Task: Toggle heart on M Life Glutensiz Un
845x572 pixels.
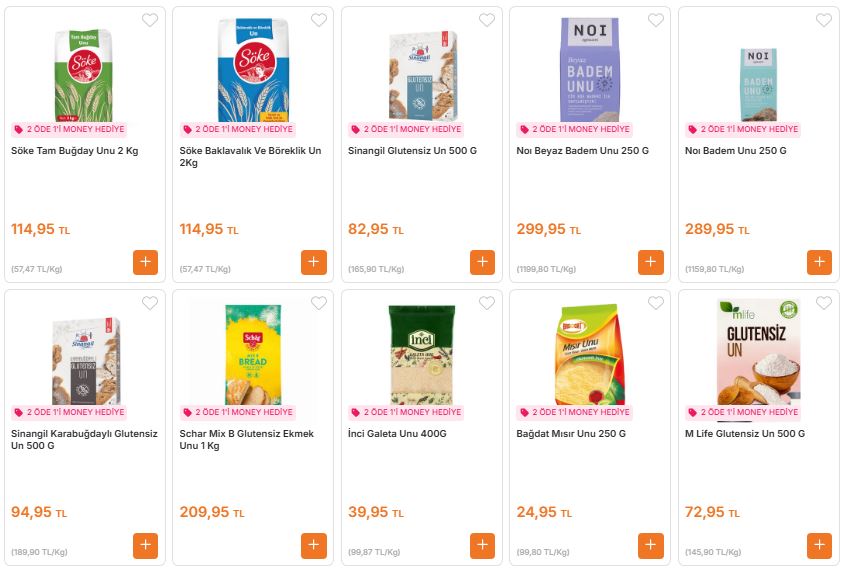Action: click(x=824, y=303)
